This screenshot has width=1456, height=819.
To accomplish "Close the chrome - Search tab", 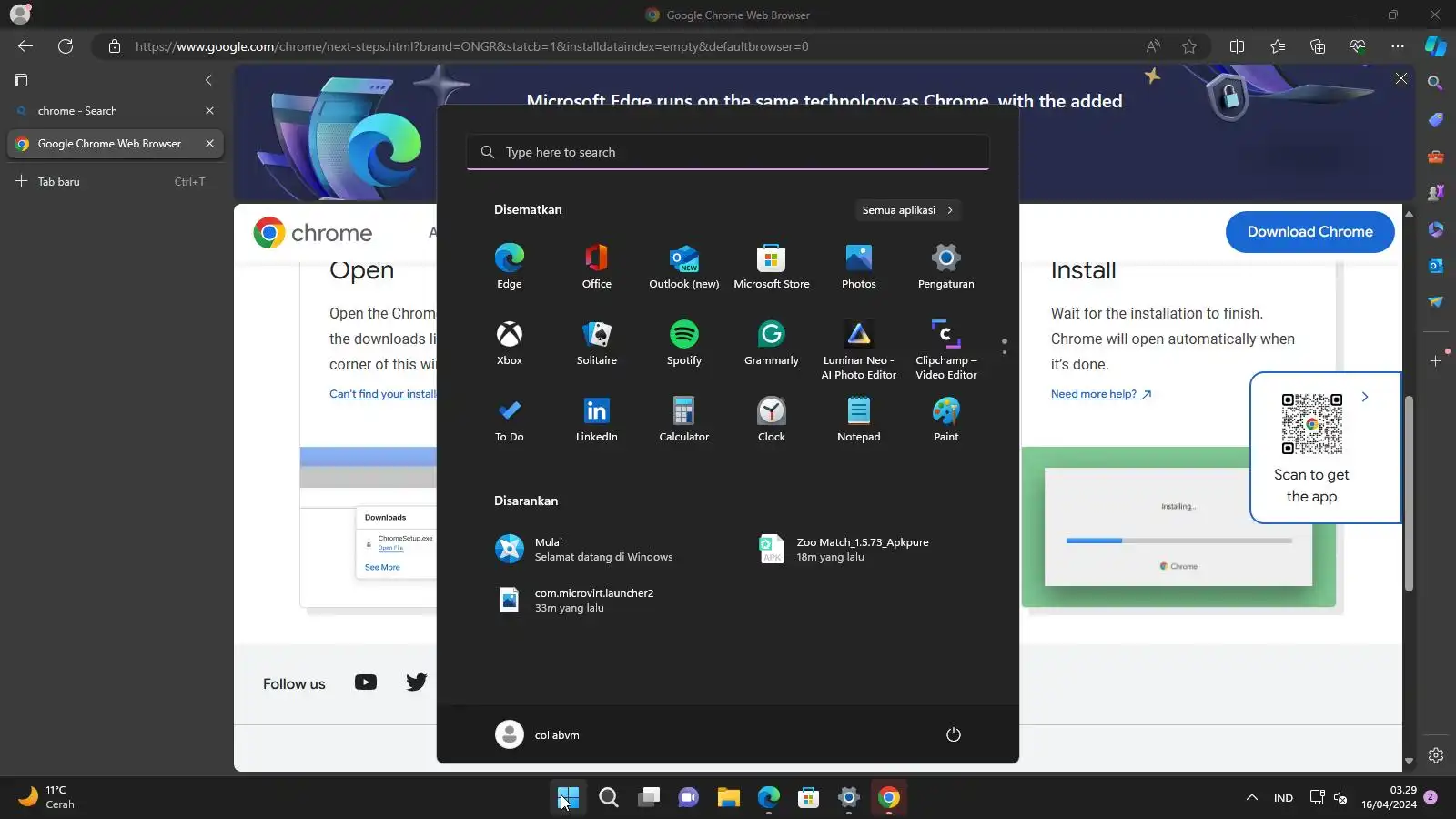I will click(x=209, y=111).
